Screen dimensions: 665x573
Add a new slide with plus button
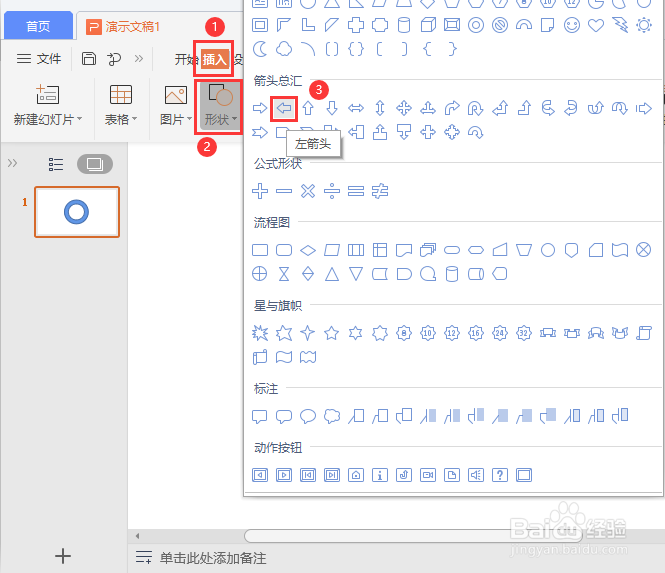point(63,556)
